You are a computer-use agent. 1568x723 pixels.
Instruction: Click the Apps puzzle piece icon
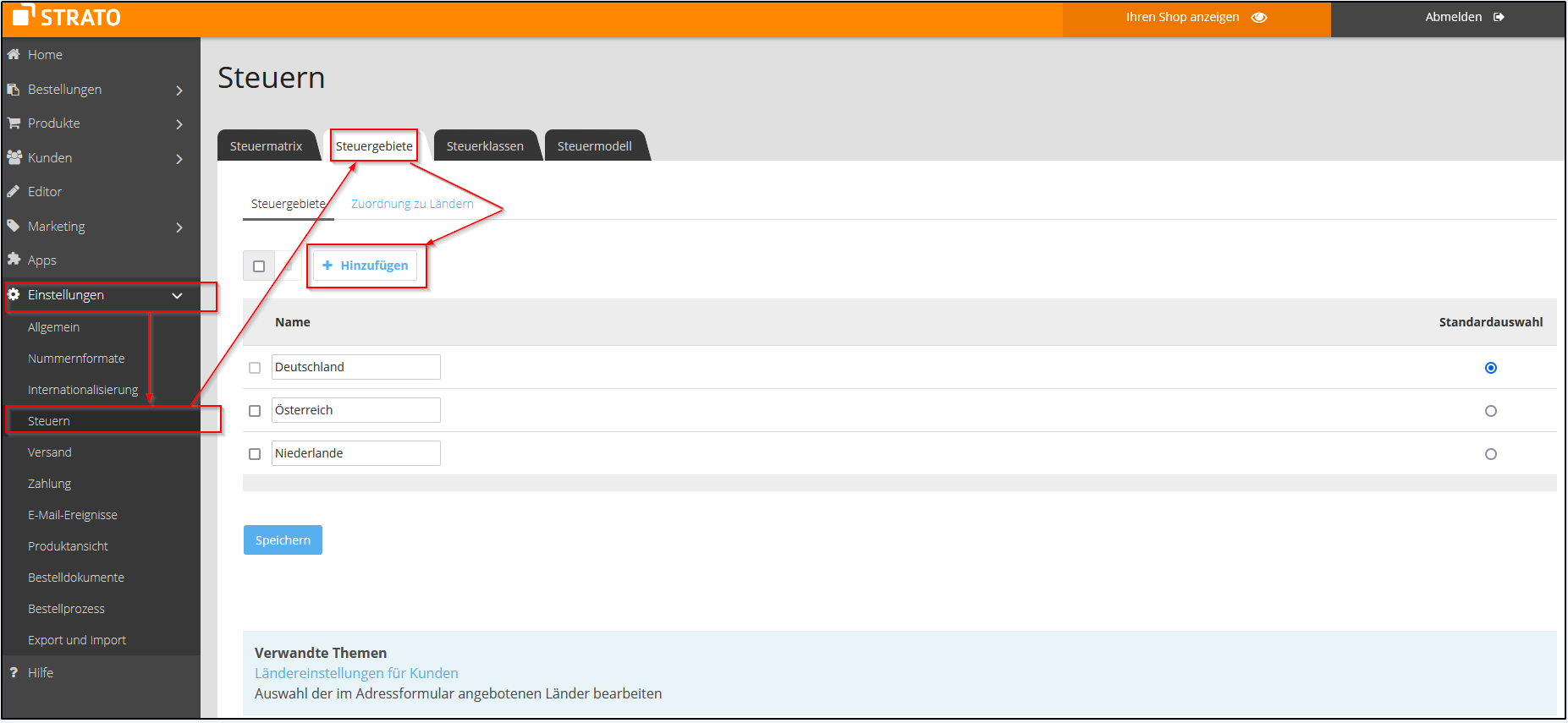point(14,260)
